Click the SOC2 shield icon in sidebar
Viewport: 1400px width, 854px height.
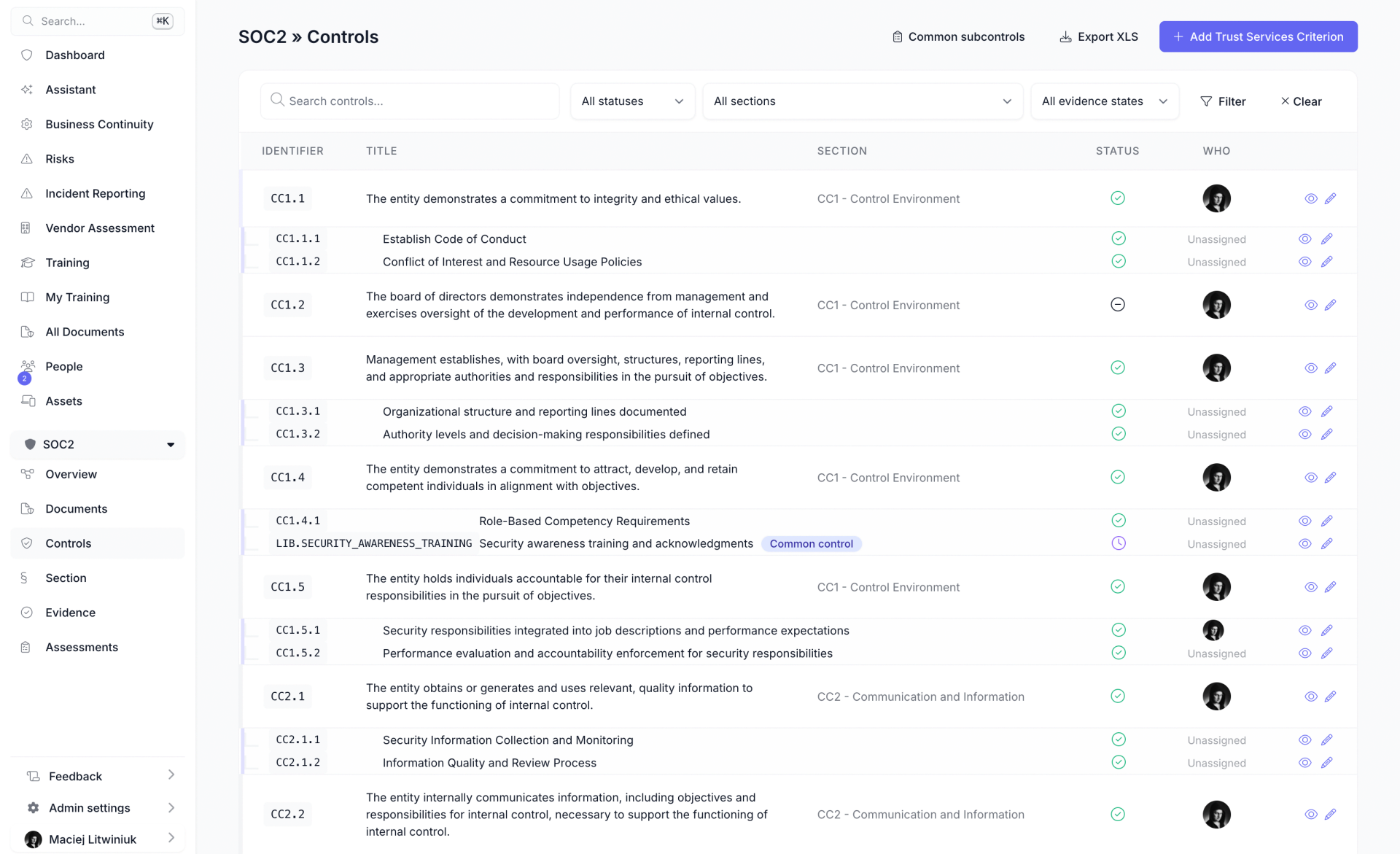[x=30, y=444]
